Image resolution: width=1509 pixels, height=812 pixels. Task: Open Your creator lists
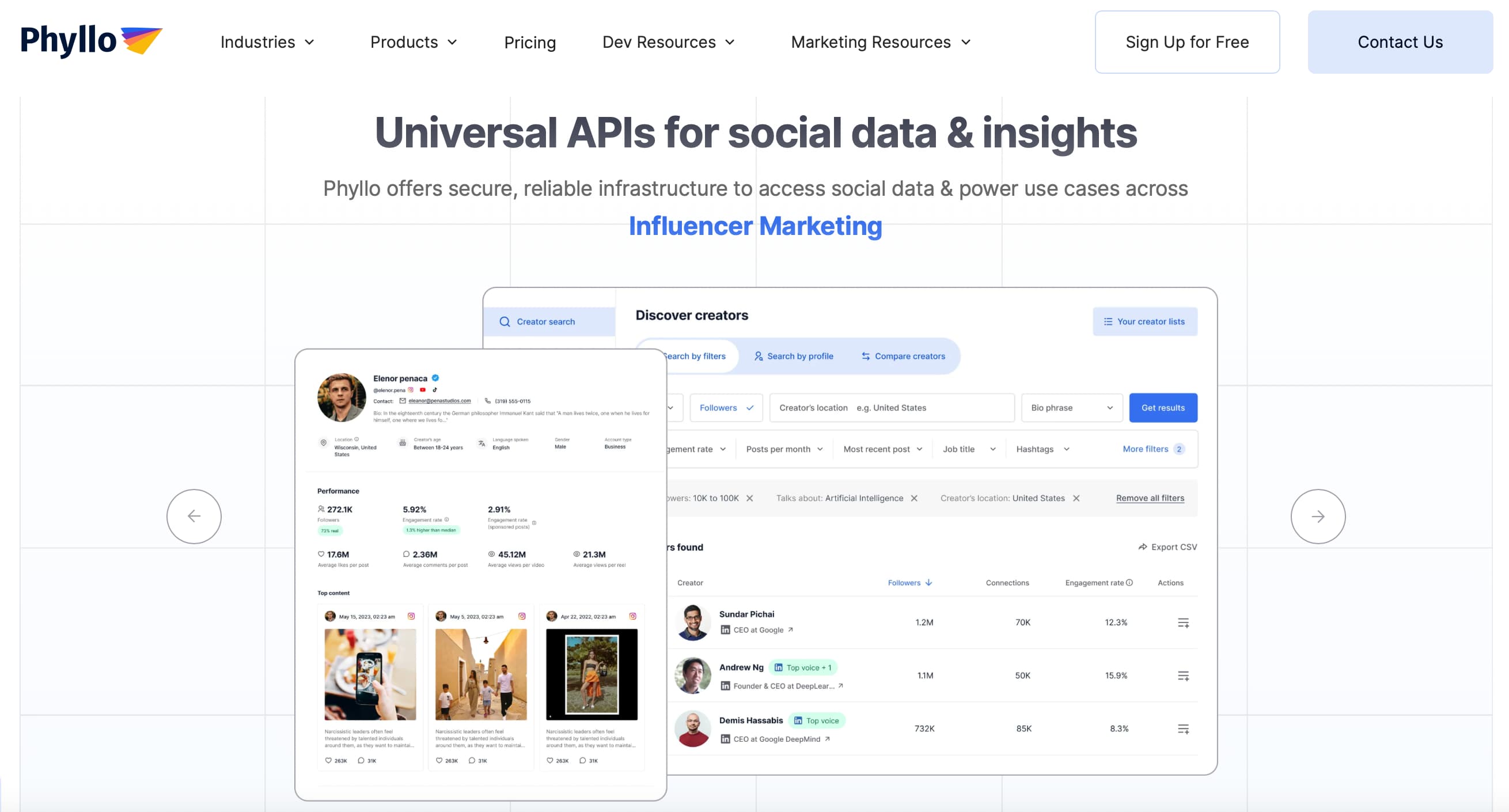pos(1144,322)
